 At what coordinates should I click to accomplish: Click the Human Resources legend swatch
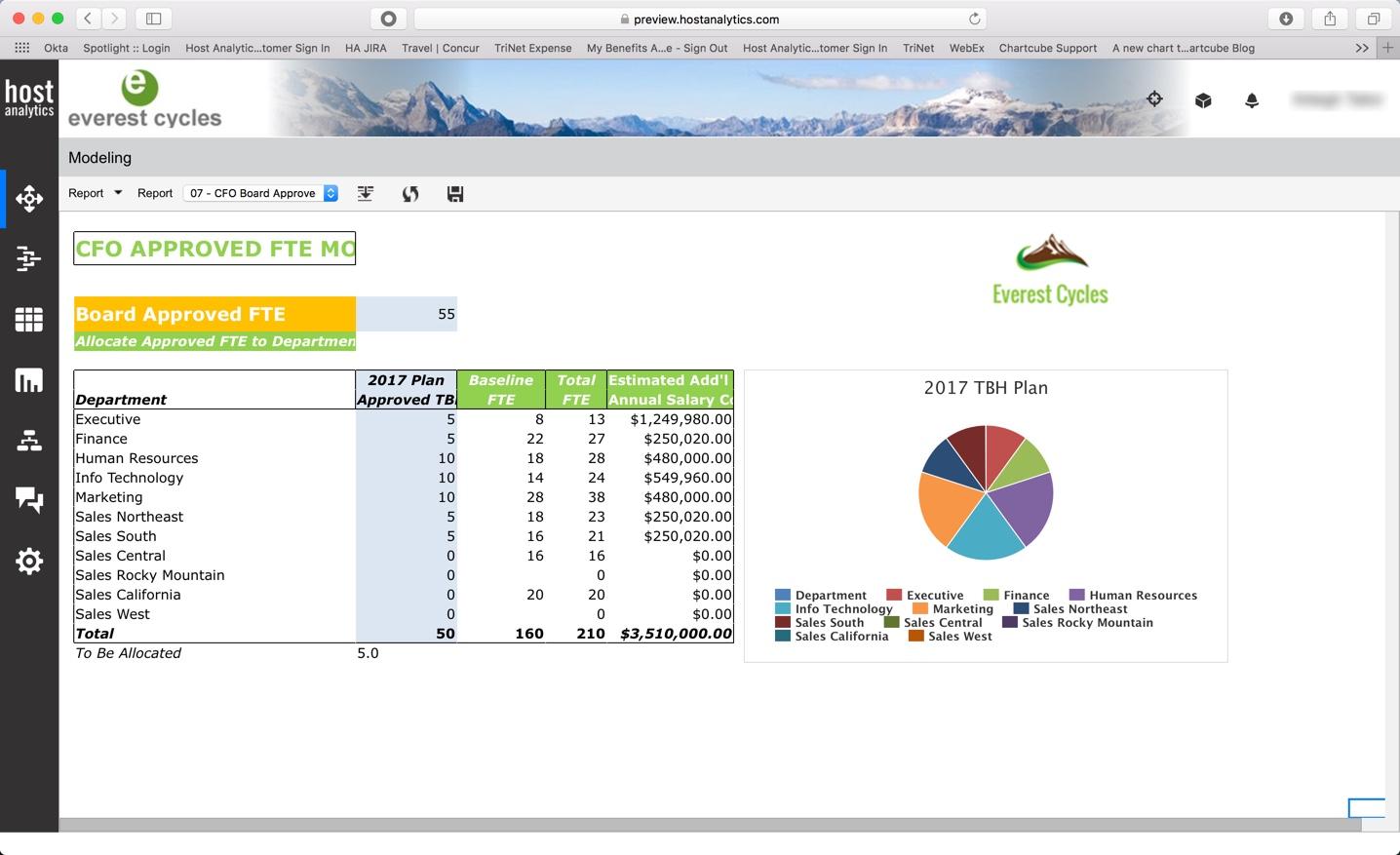pos(1076,595)
